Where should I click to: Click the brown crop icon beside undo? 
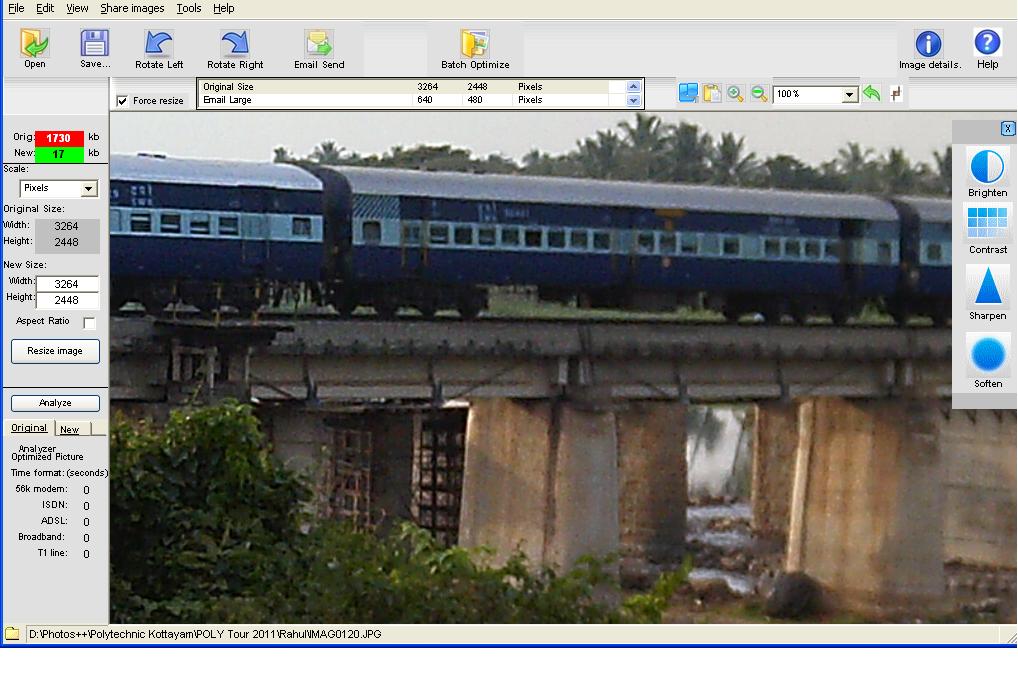896,94
